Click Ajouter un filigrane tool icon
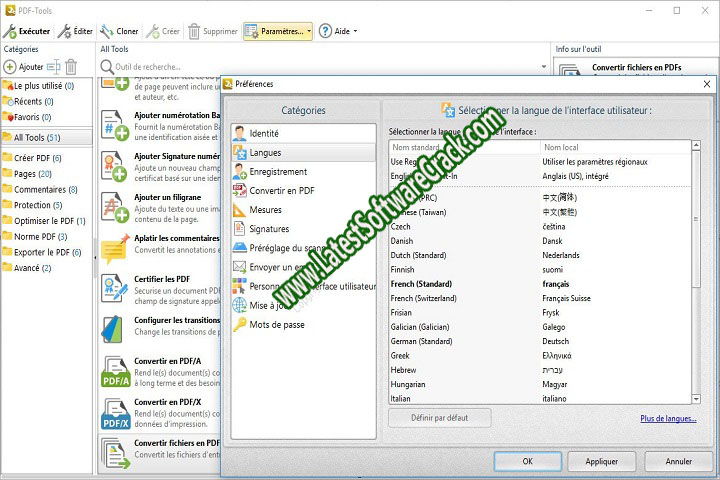This screenshot has height=480, width=720. [114, 207]
